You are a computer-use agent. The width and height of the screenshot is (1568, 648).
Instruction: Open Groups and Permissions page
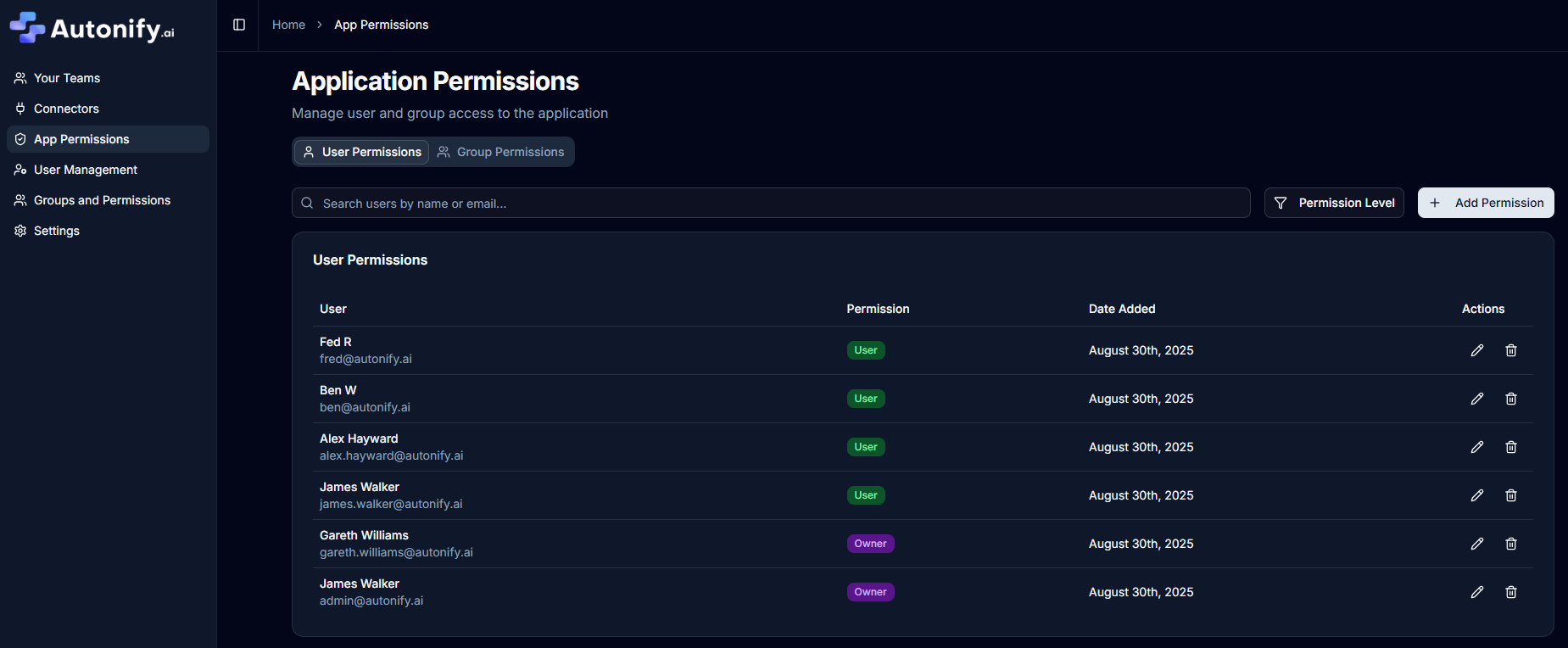(108, 200)
